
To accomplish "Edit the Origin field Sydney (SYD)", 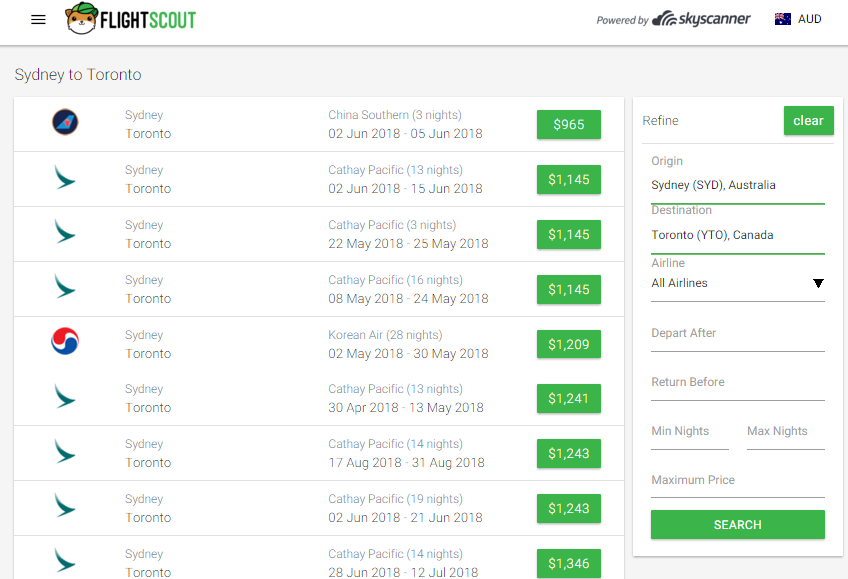I will pos(738,185).
